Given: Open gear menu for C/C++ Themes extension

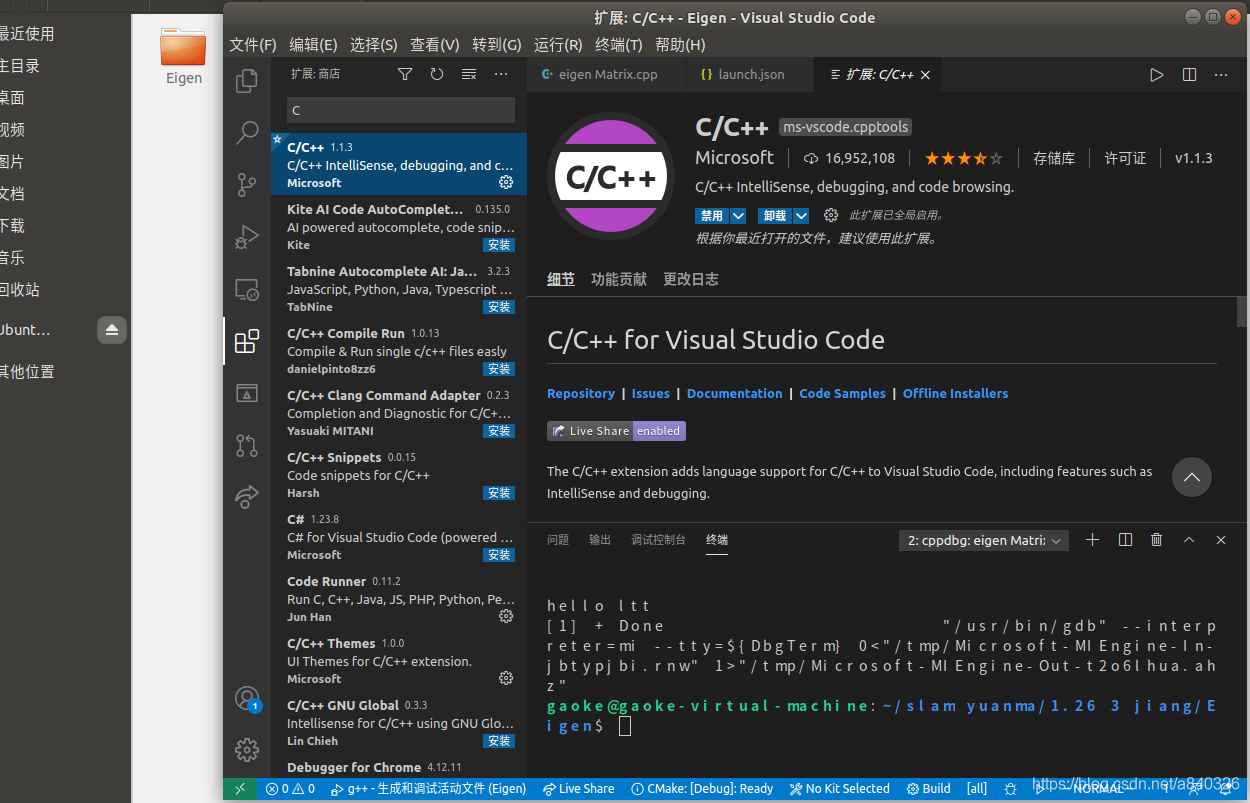Looking at the screenshot, I should coord(506,678).
